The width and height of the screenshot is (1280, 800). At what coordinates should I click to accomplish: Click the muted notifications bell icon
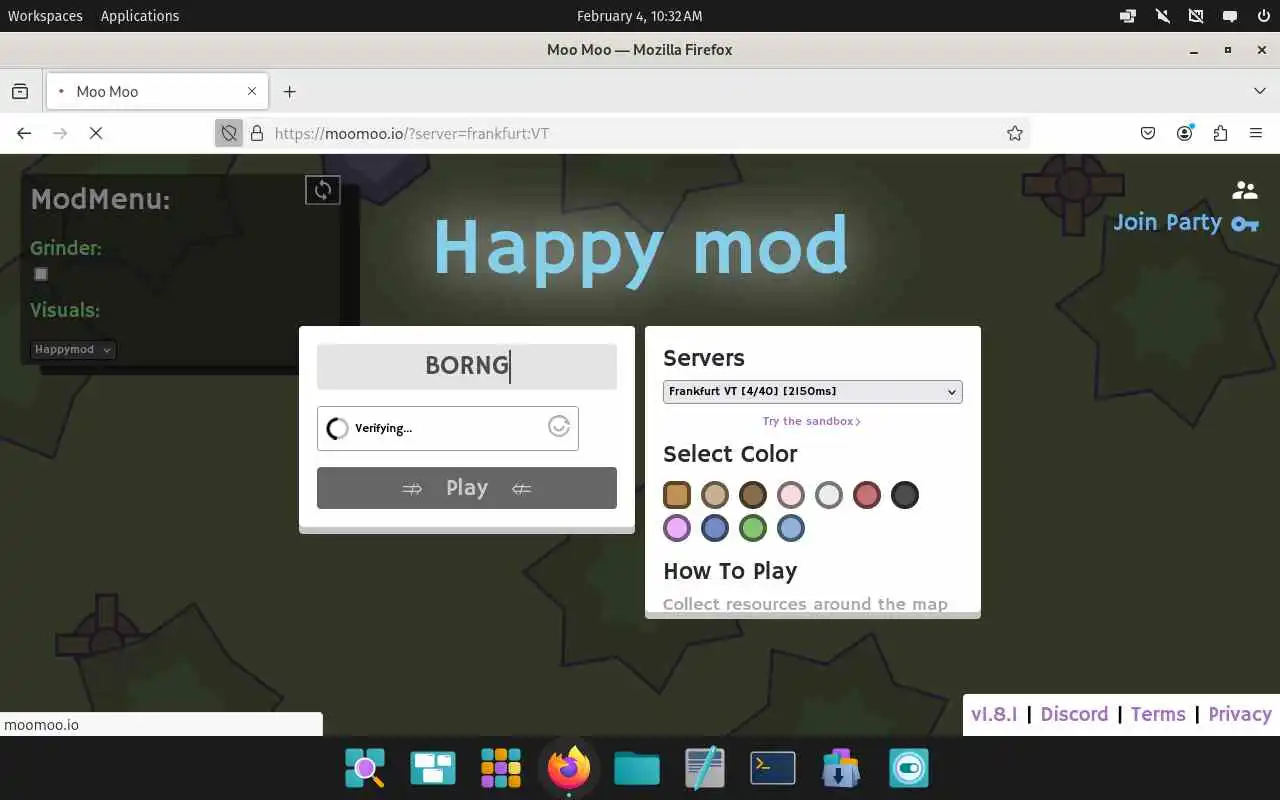click(x=1162, y=16)
